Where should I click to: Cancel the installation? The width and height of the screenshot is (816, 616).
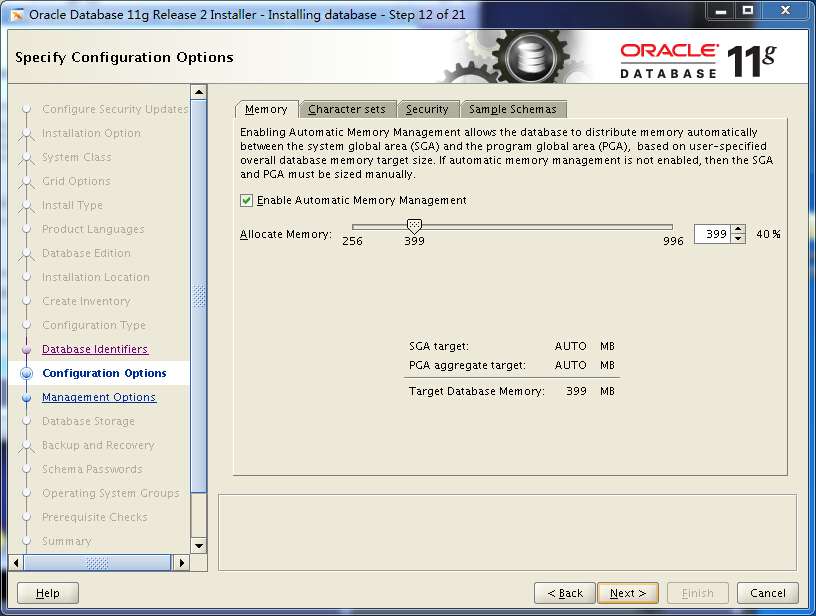click(x=767, y=592)
